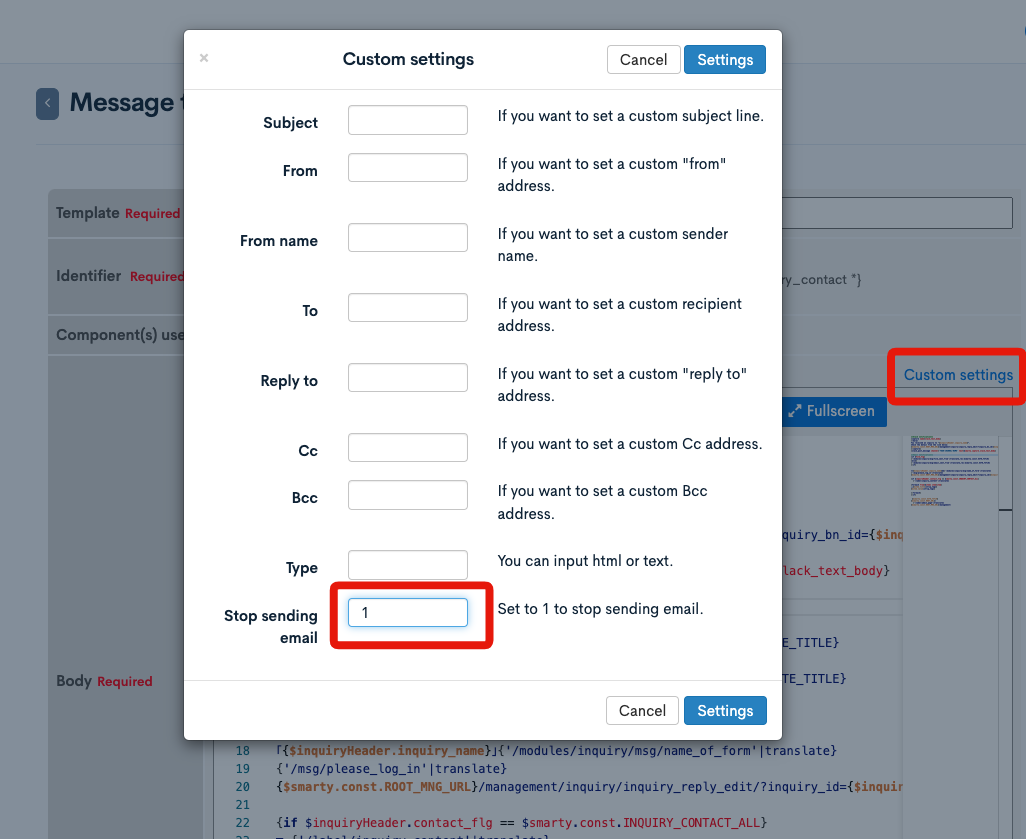Click the To recipient field
The height and width of the screenshot is (839, 1026).
point(407,307)
